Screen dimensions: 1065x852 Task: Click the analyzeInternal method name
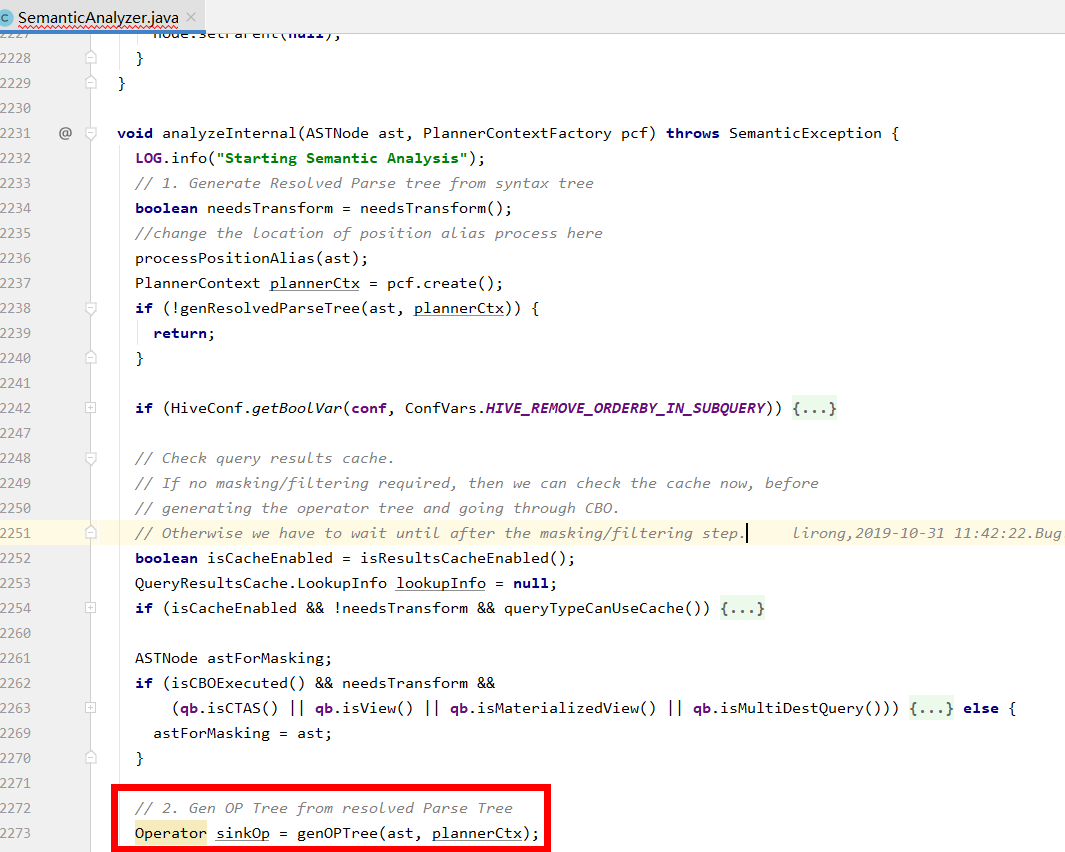tap(229, 133)
